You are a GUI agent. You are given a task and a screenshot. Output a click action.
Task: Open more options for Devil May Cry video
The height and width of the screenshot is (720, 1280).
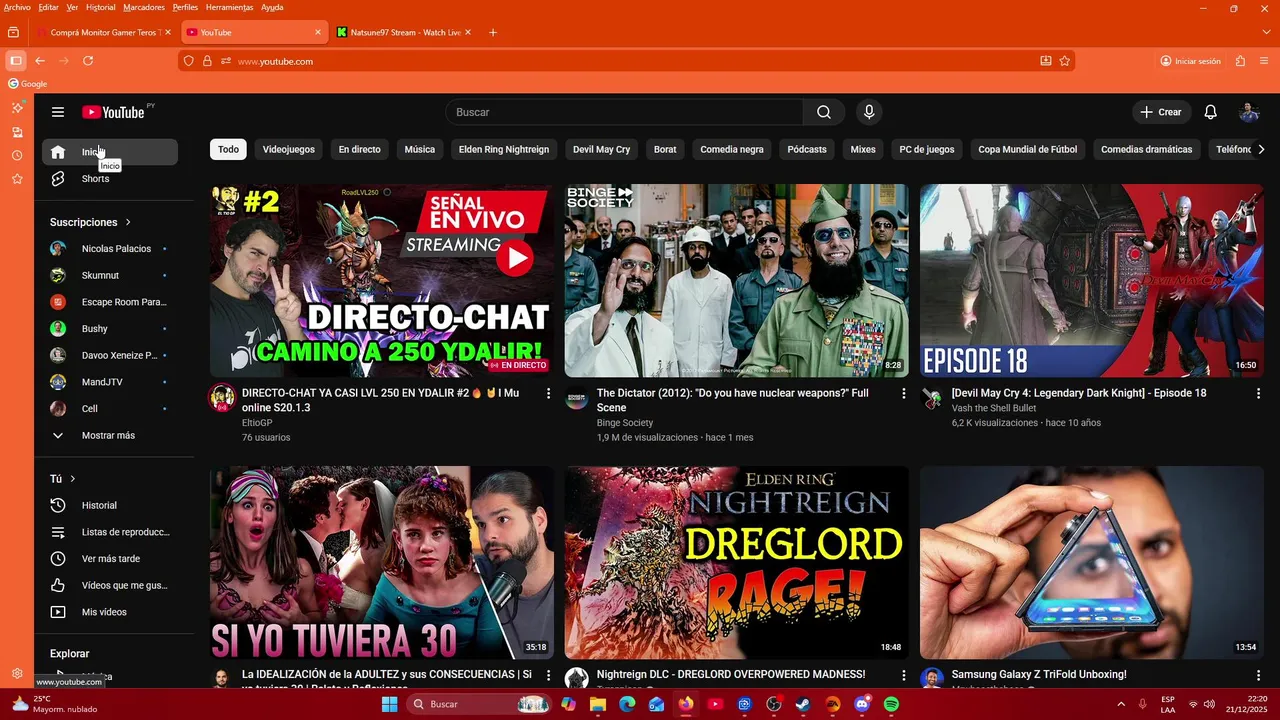pos(1258,394)
